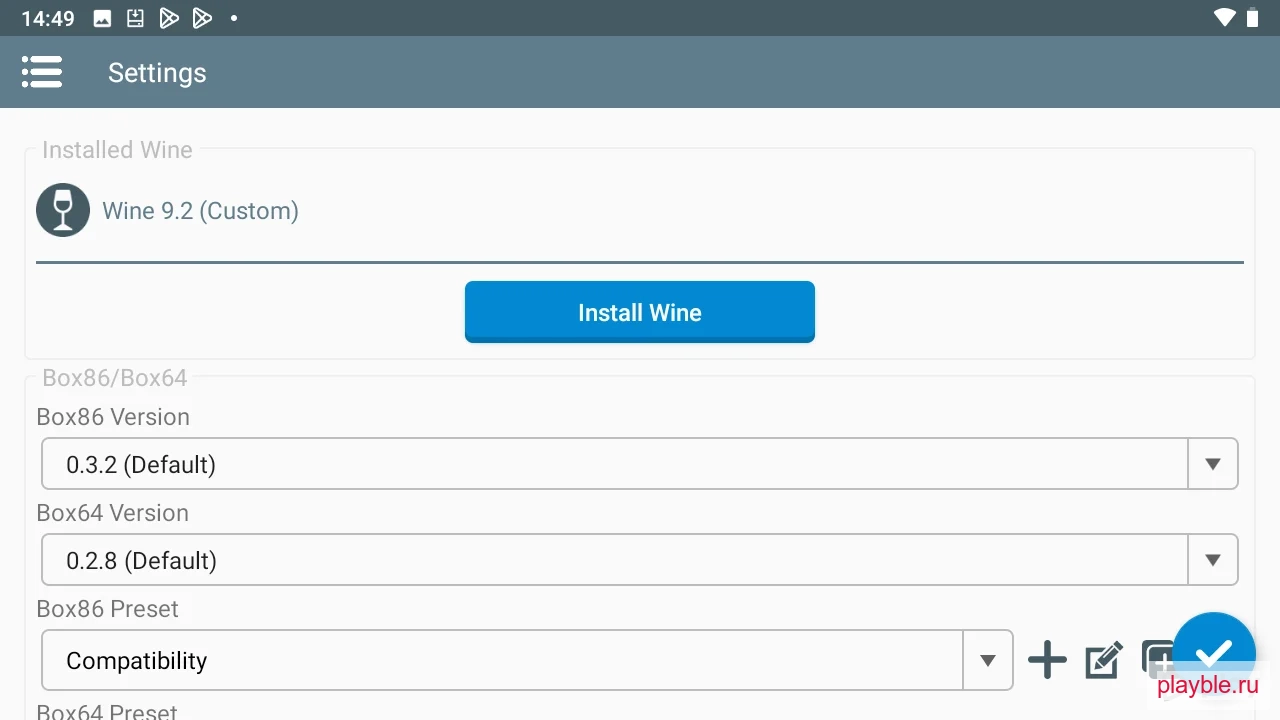Viewport: 1280px width, 720px height.
Task: Tap the image notification icon in status bar
Action: [102, 18]
